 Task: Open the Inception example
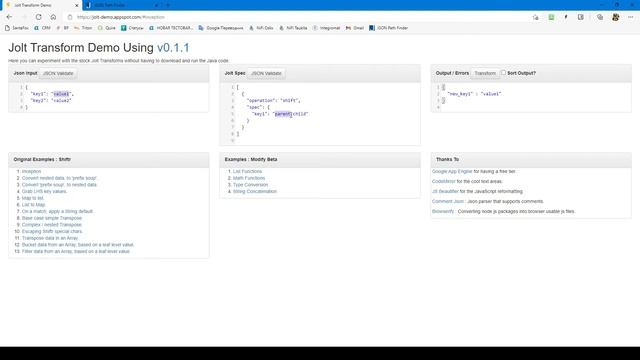coord(31,171)
